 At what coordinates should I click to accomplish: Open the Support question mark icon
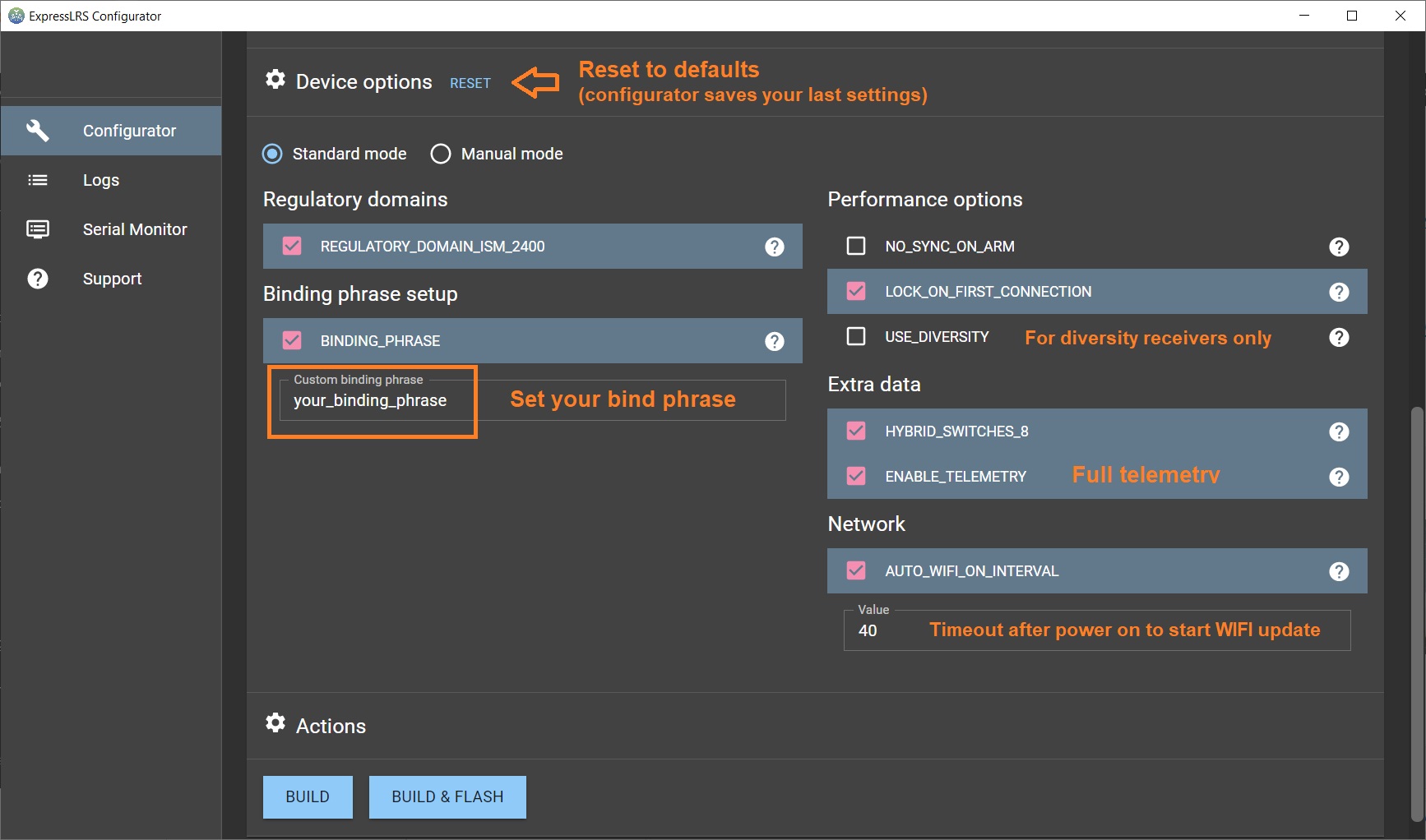click(38, 279)
